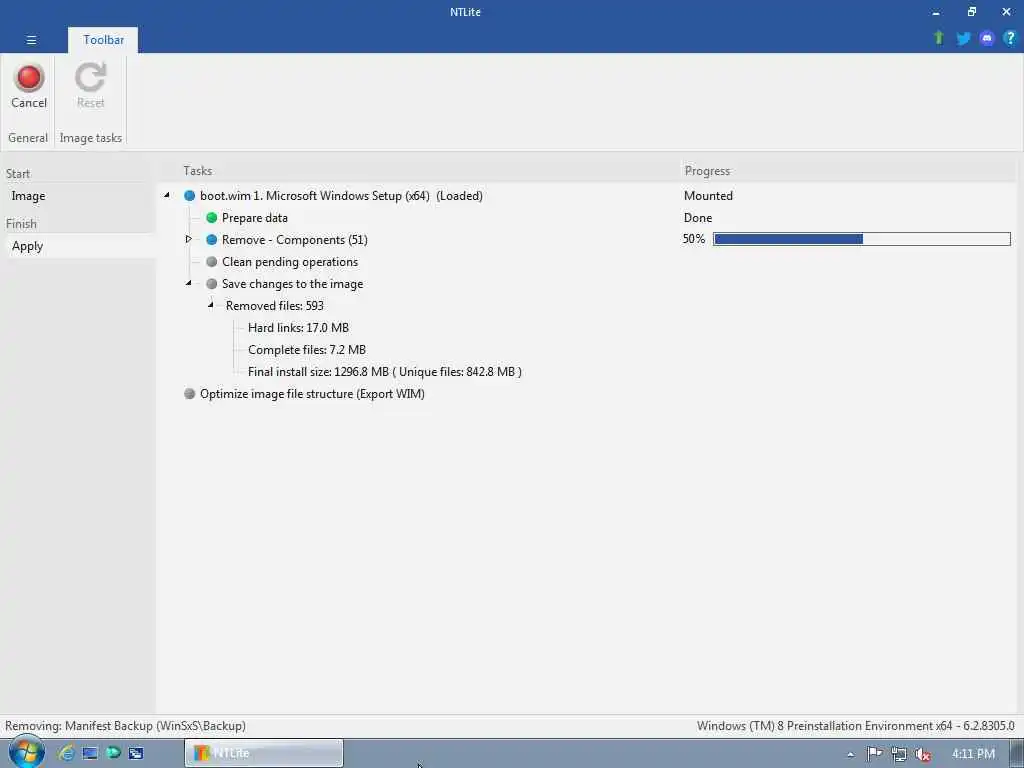Click the Done progress status

pyautogui.click(x=697, y=217)
